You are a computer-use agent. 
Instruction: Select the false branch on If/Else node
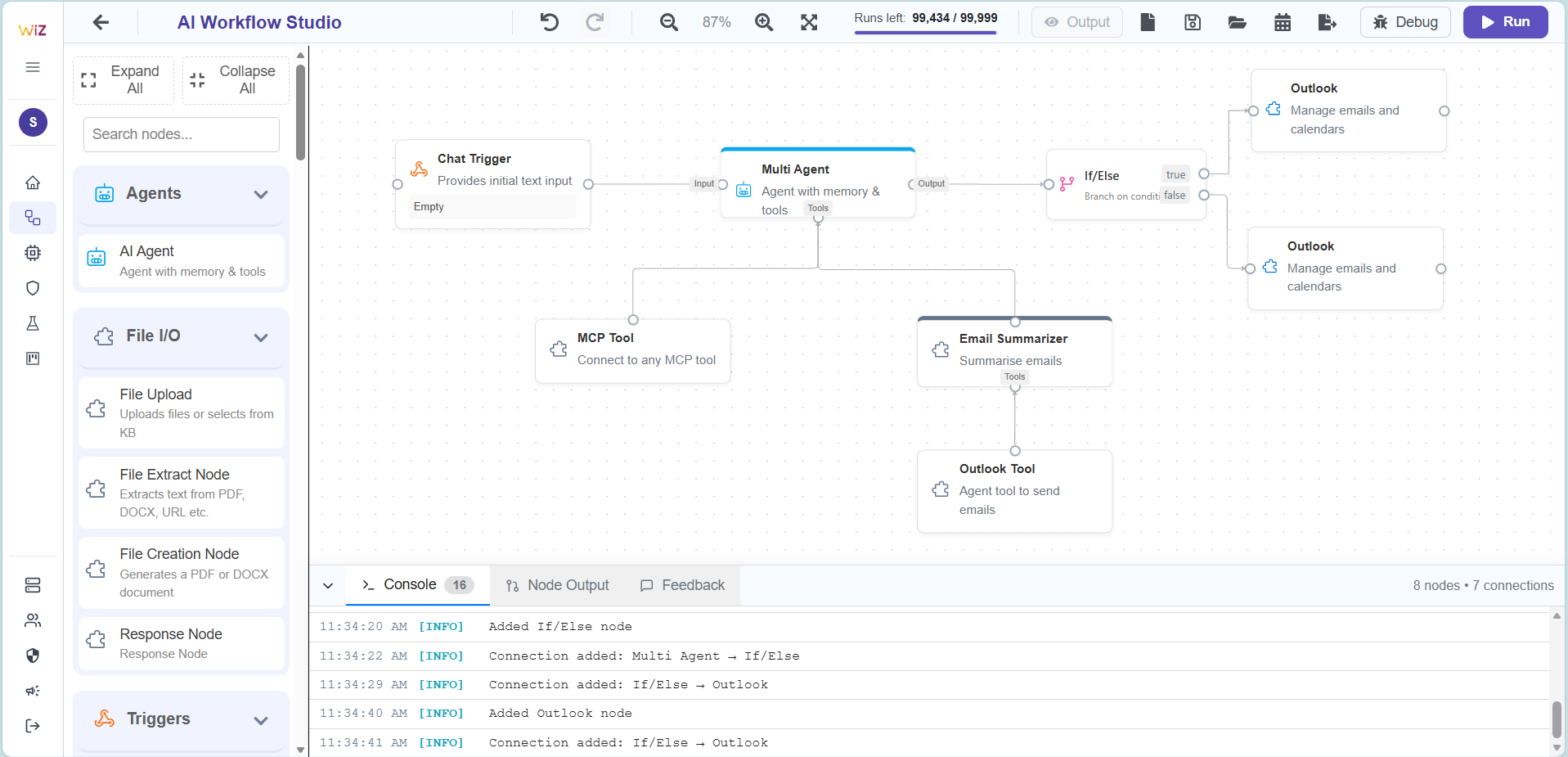click(1174, 195)
